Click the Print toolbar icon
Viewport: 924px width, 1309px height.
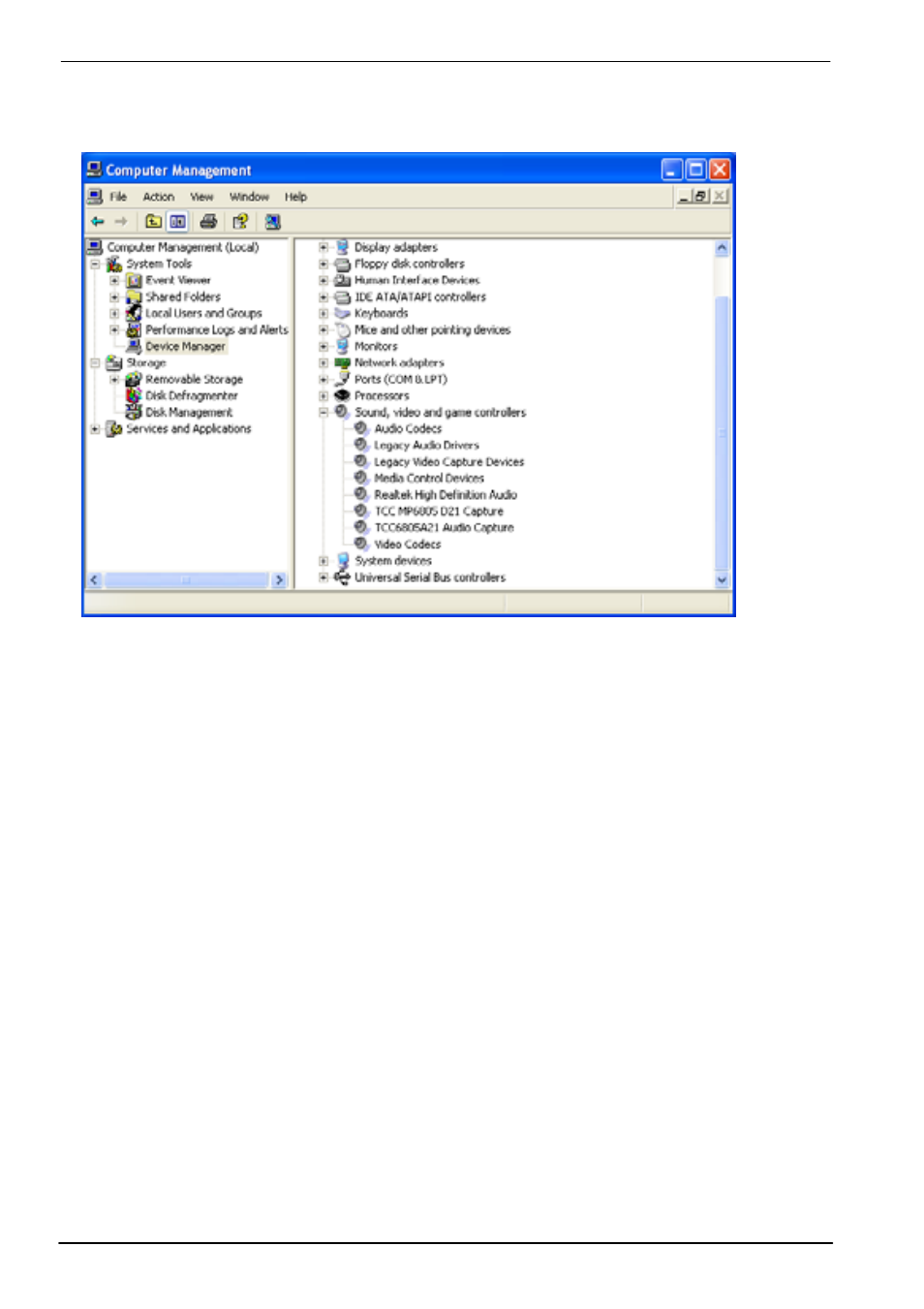[x=207, y=222]
